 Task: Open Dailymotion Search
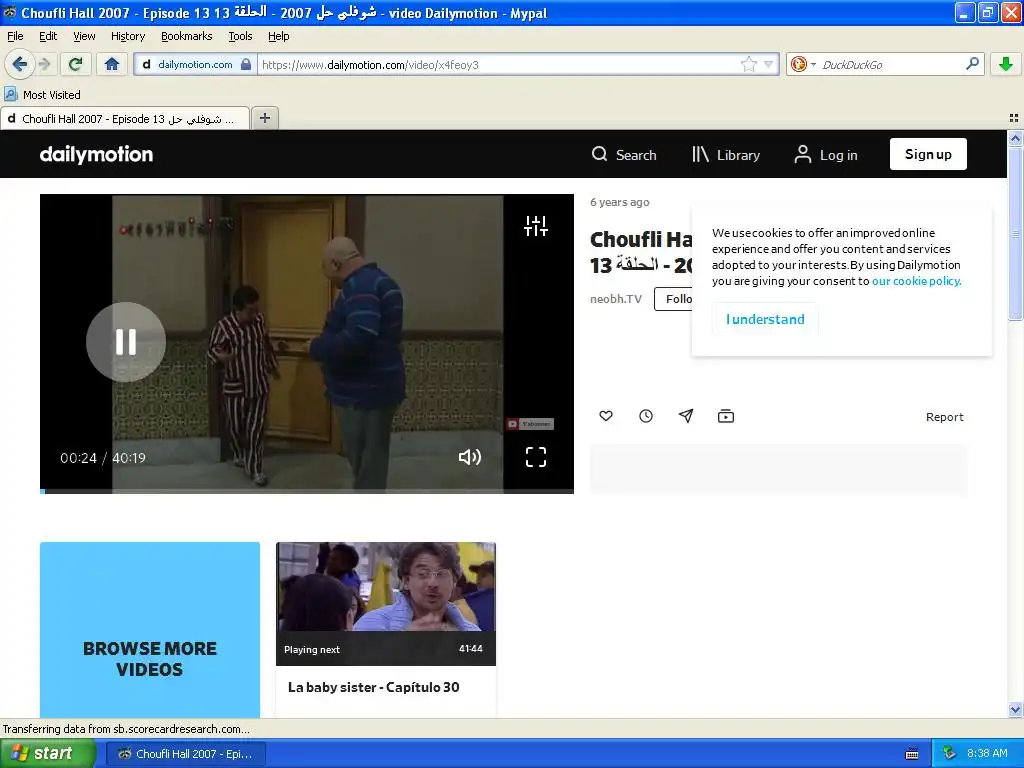click(624, 155)
